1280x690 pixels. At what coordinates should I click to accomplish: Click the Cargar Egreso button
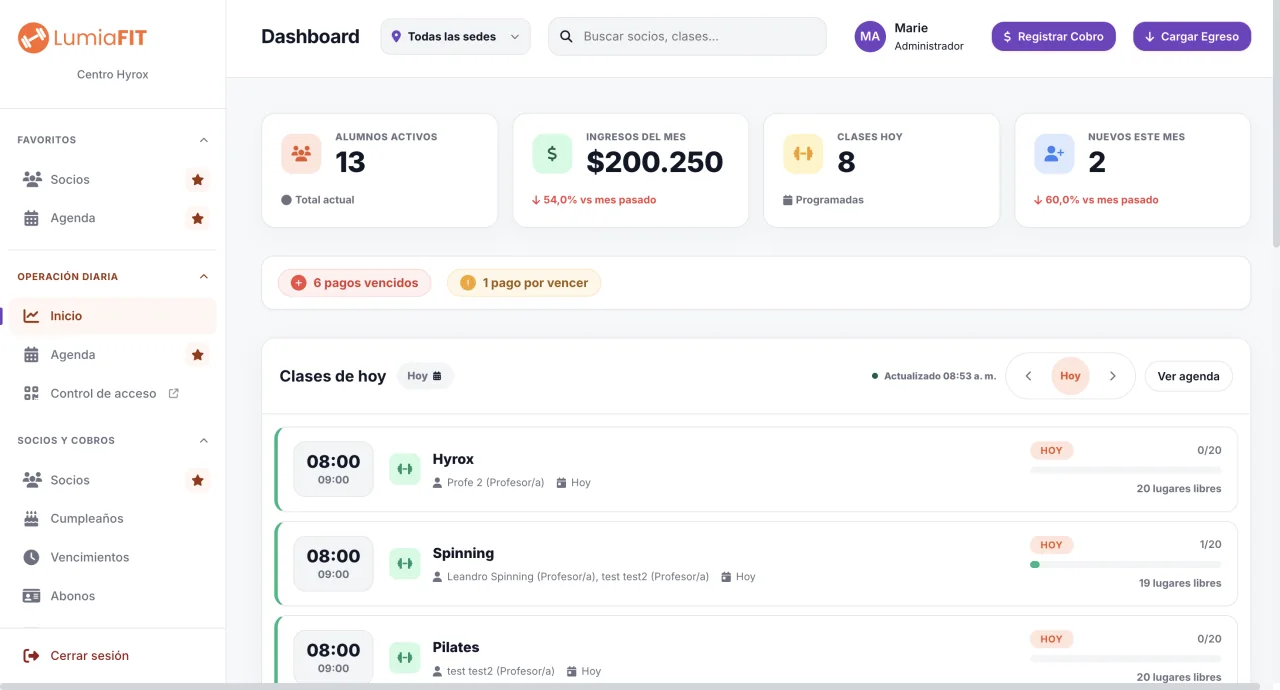1192,37
